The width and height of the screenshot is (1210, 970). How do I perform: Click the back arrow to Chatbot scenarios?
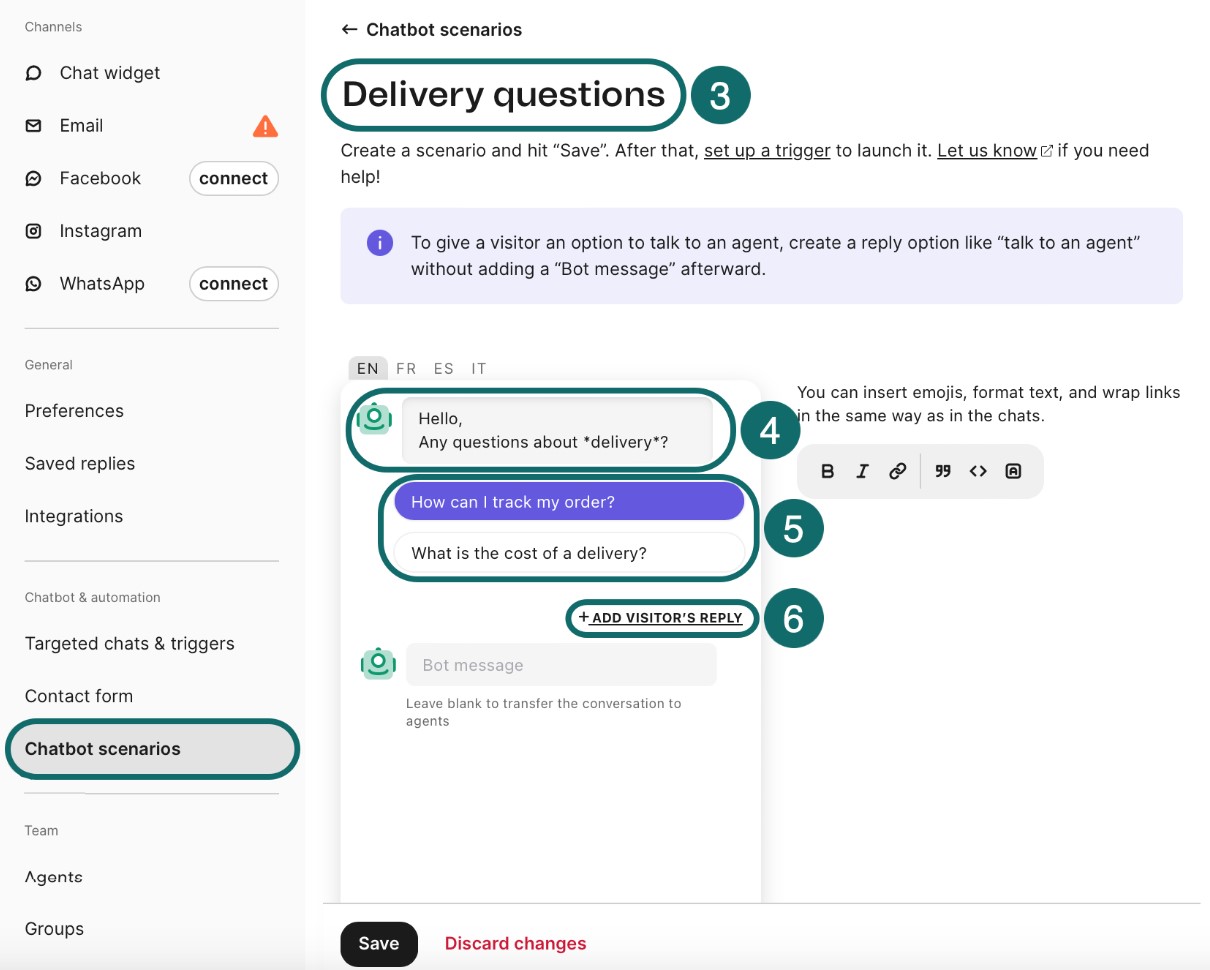[349, 30]
